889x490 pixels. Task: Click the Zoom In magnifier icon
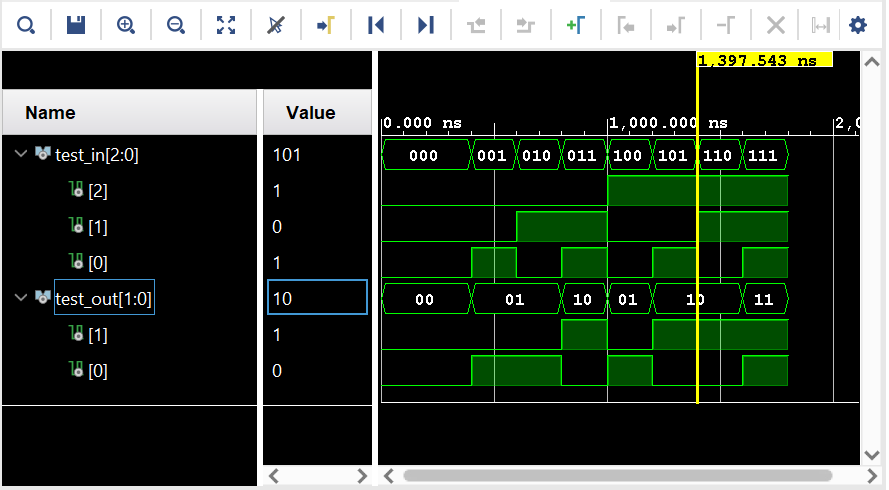(x=125, y=25)
